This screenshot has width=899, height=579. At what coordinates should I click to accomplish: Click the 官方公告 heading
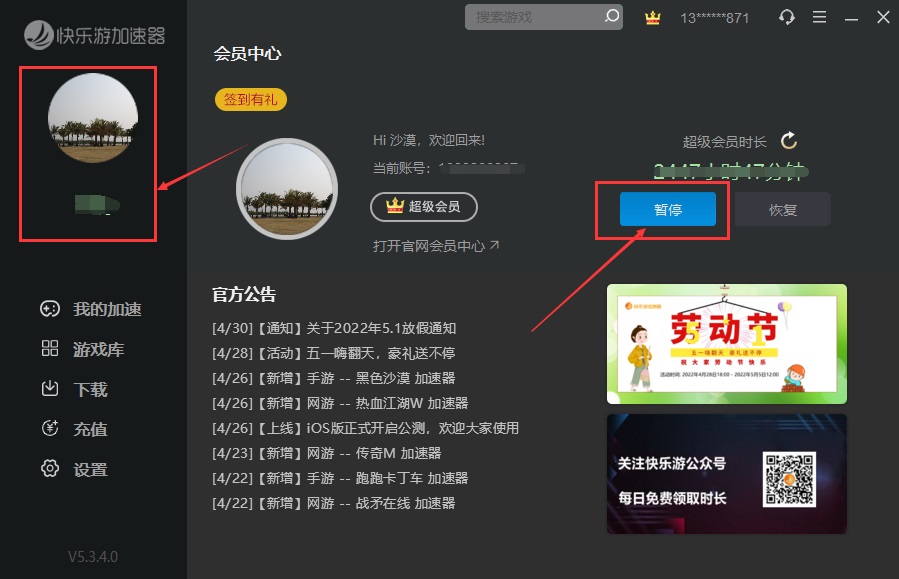point(244,295)
